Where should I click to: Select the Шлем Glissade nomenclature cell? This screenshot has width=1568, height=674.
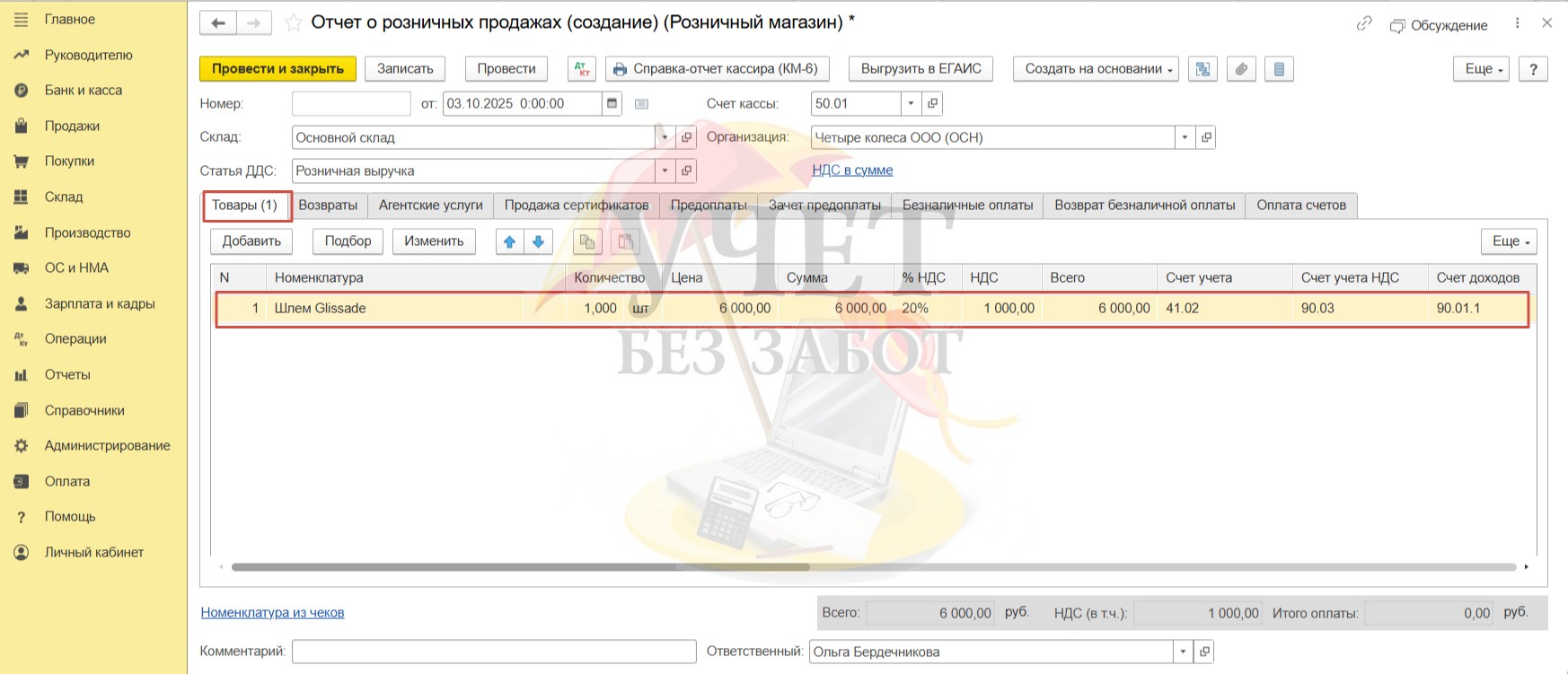tap(395, 309)
